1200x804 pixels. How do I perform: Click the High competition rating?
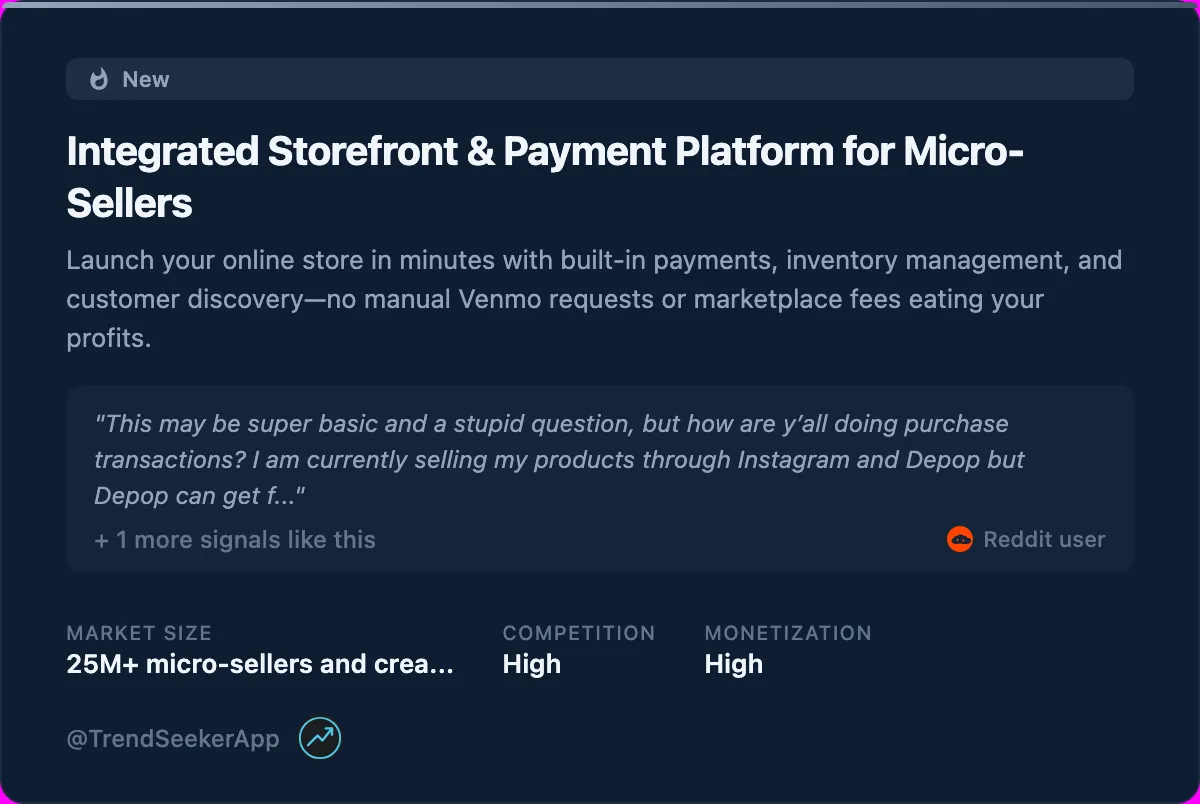pos(531,663)
